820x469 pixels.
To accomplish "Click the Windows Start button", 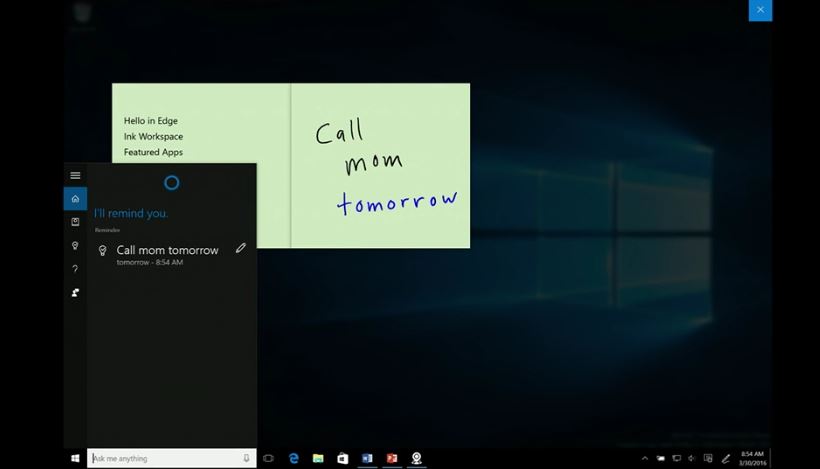I will [75, 458].
